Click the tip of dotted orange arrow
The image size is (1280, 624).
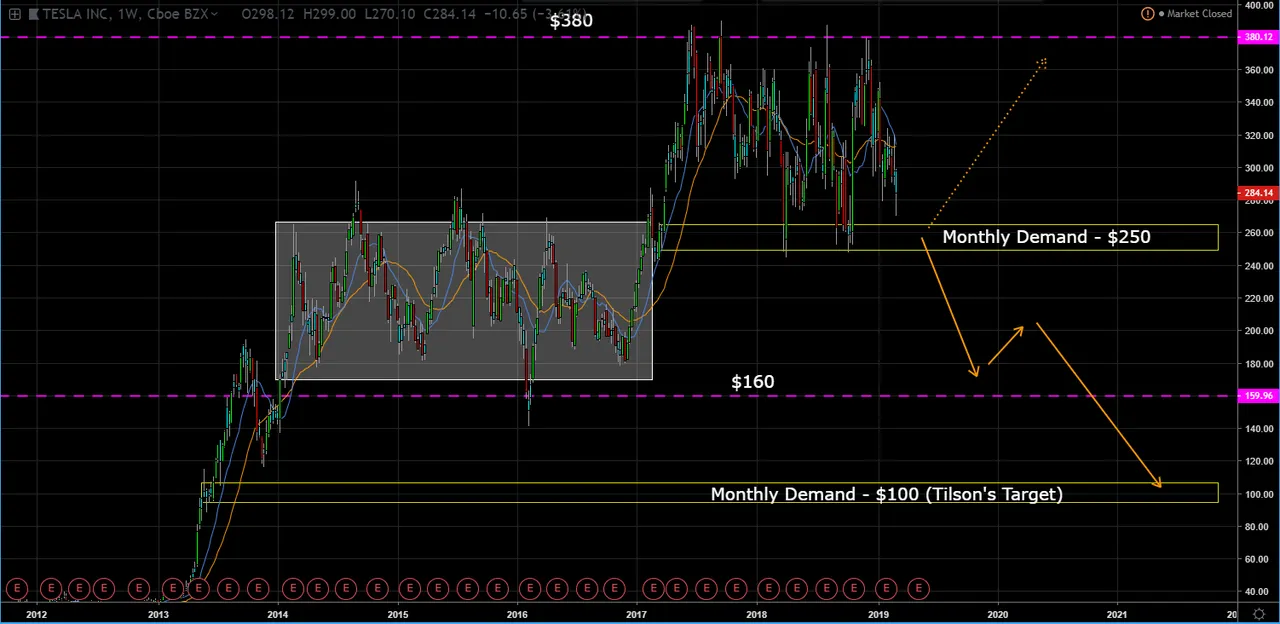1042,62
